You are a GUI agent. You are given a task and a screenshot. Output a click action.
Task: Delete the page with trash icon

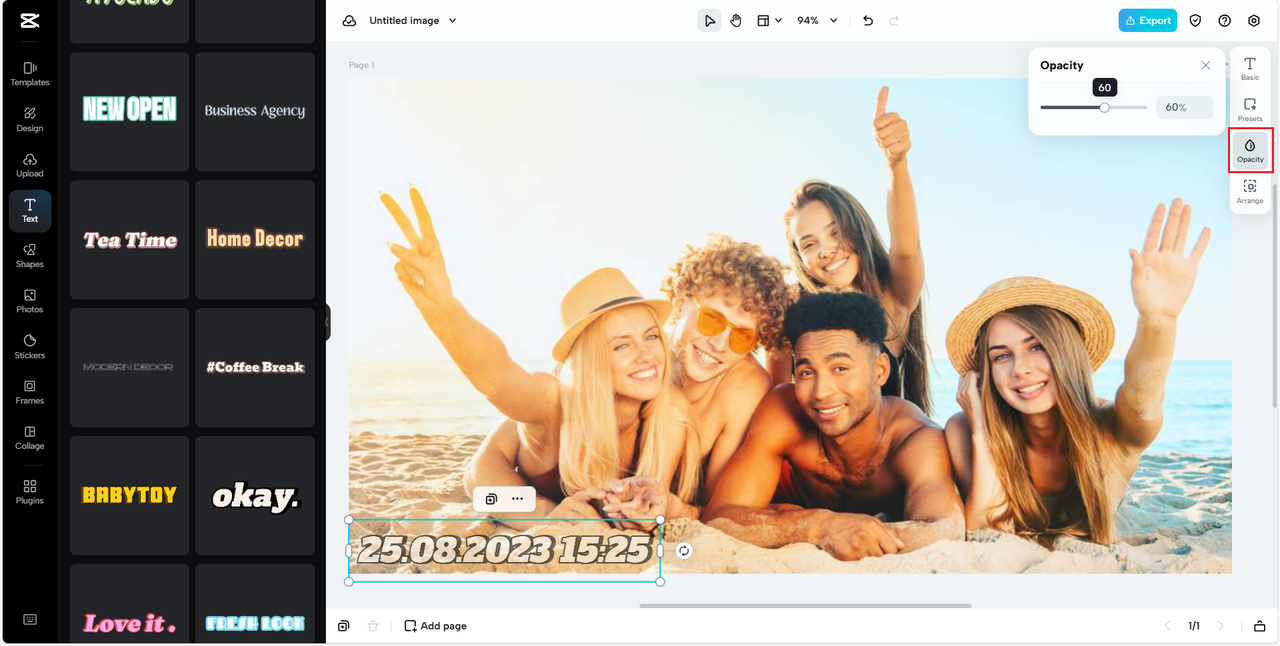pos(373,626)
